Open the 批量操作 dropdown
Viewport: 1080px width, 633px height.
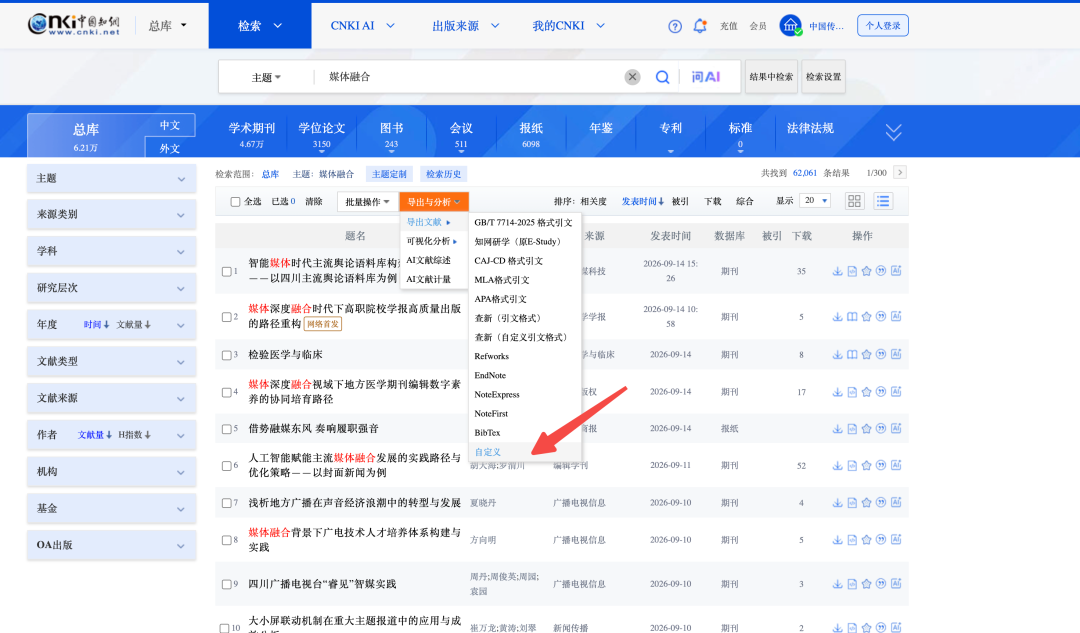pos(367,202)
